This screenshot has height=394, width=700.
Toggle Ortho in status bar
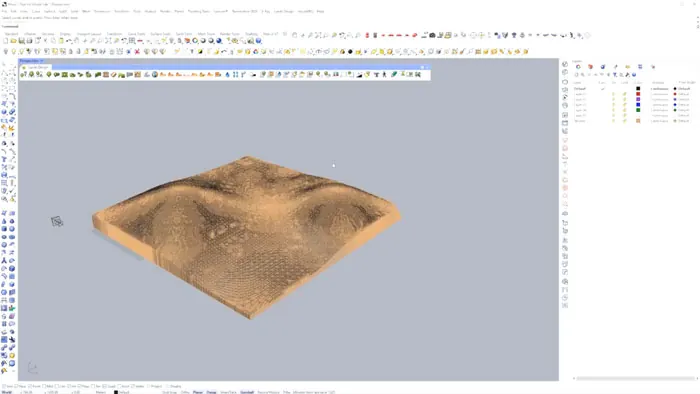click(x=185, y=392)
